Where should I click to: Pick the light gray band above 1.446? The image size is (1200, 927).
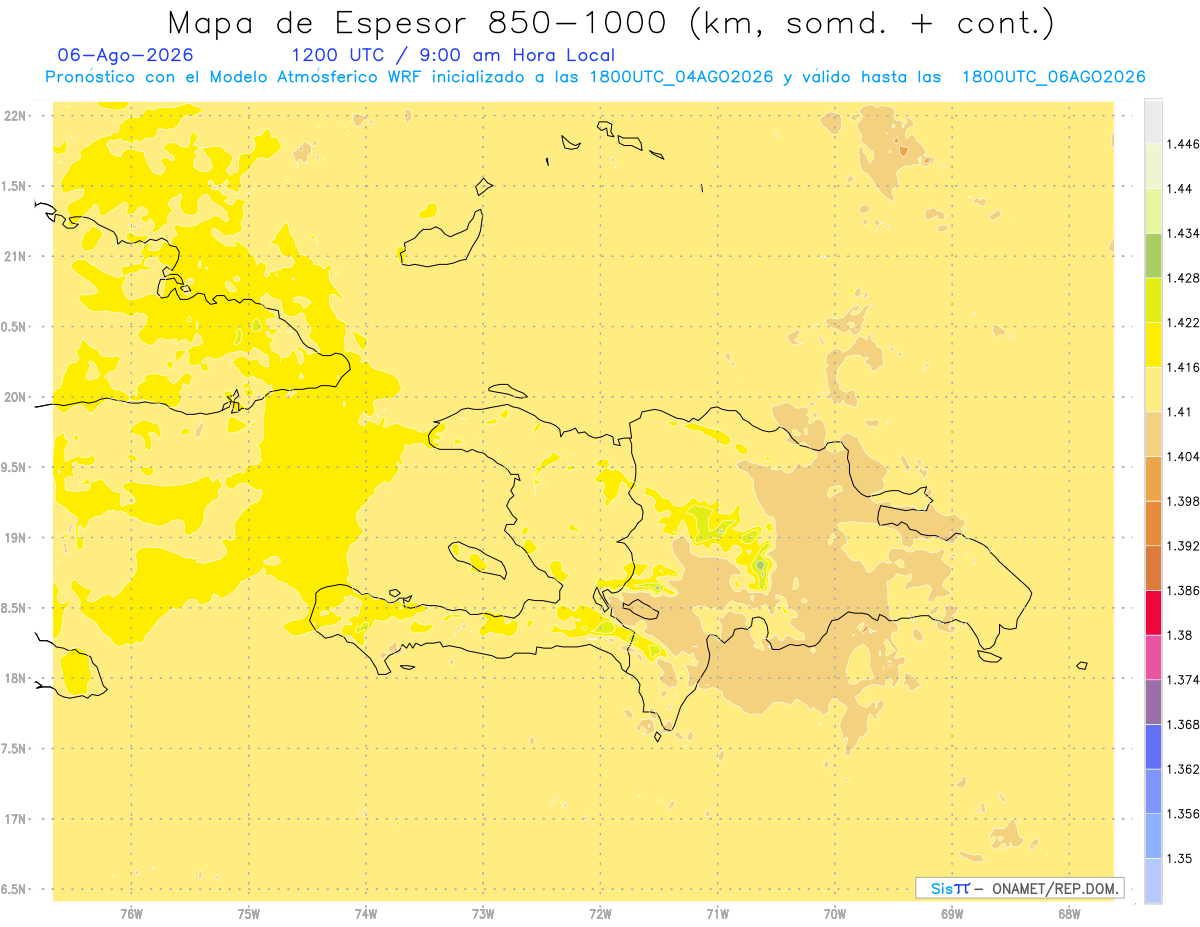point(1153,121)
